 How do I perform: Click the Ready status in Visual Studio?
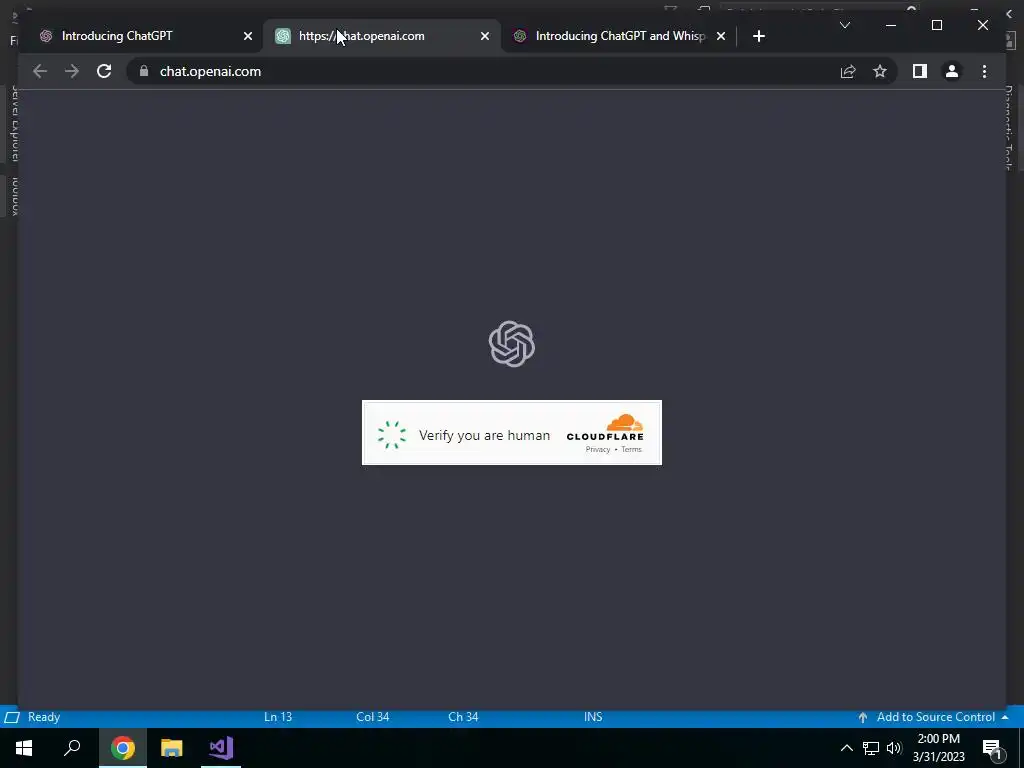[44, 717]
